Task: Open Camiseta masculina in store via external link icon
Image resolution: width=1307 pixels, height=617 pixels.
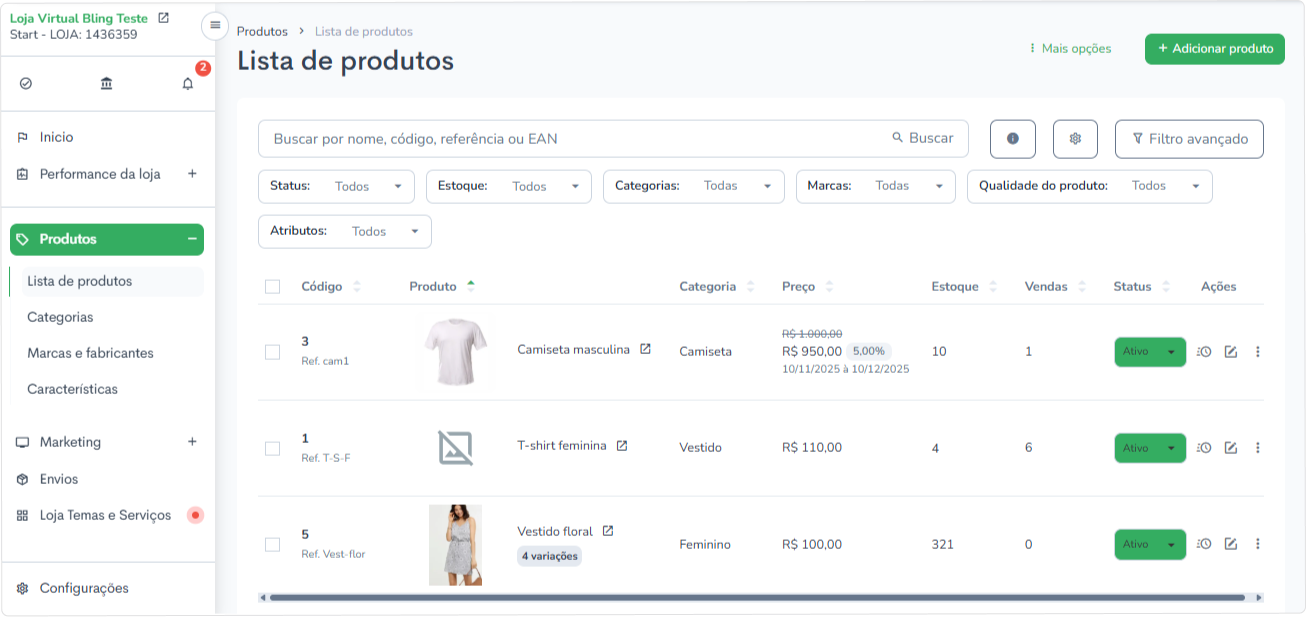Action: [645, 349]
